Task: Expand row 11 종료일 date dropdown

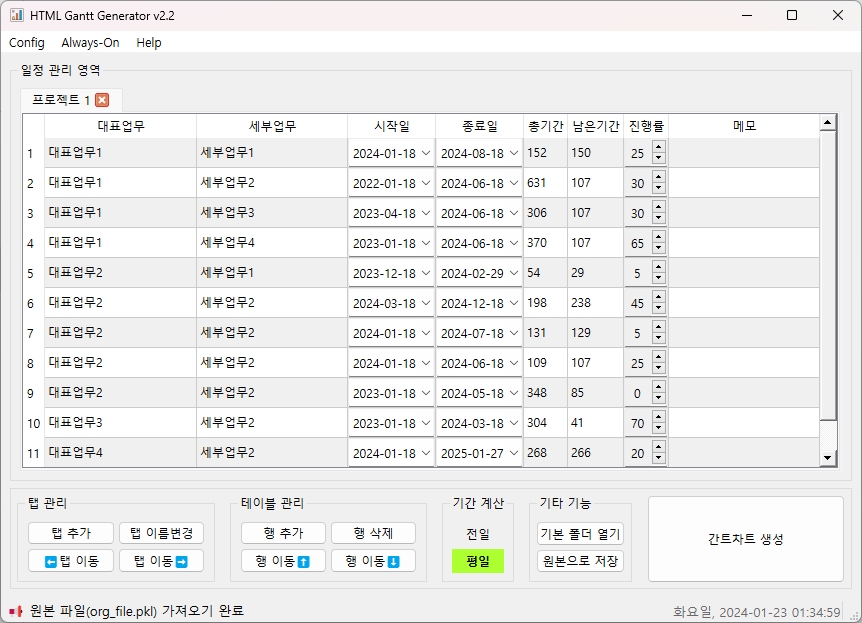Action: (514, 453)
